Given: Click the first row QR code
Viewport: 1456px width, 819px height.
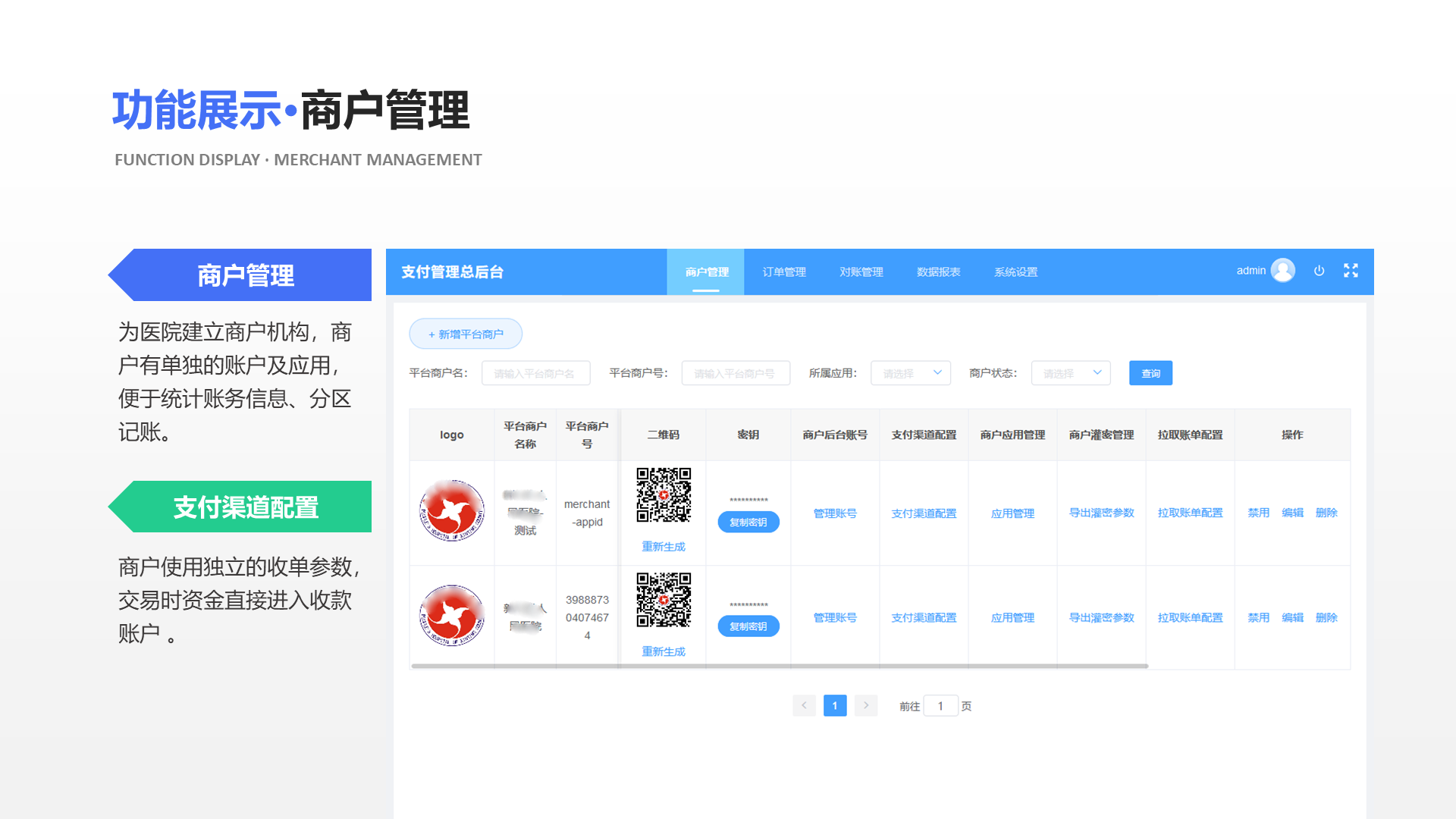Looking at the screenshot, I should [663, 496].
